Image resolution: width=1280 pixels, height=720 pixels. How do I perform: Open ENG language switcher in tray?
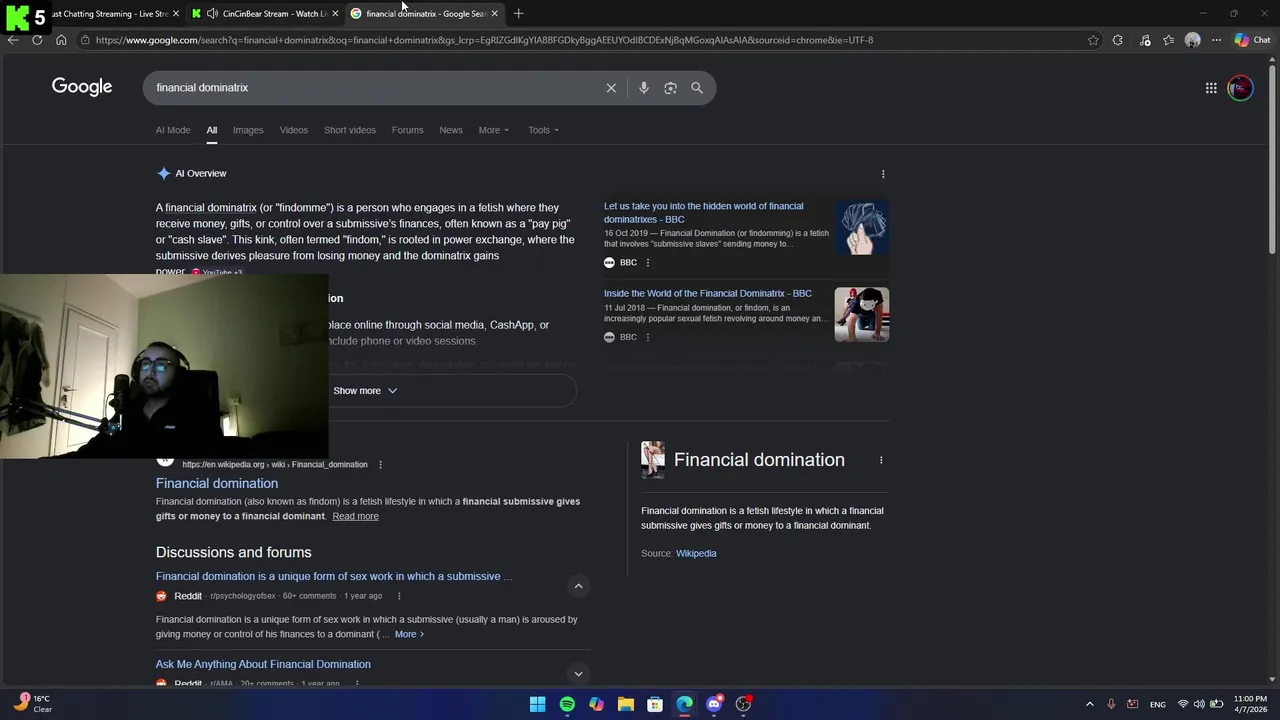[x=1157, y=704]
